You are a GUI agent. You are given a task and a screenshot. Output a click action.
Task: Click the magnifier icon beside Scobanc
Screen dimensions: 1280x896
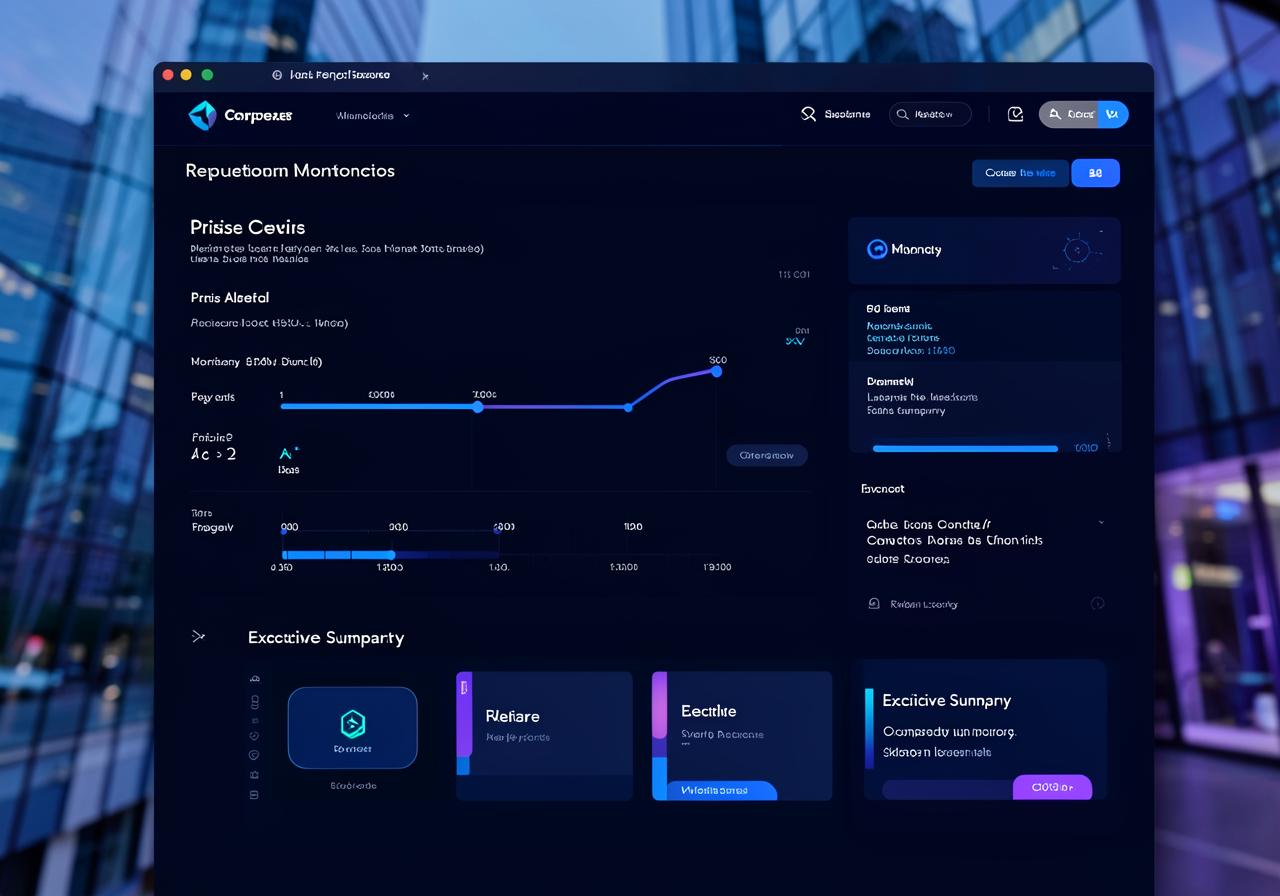pyautogui.click(x=809, y=114)
